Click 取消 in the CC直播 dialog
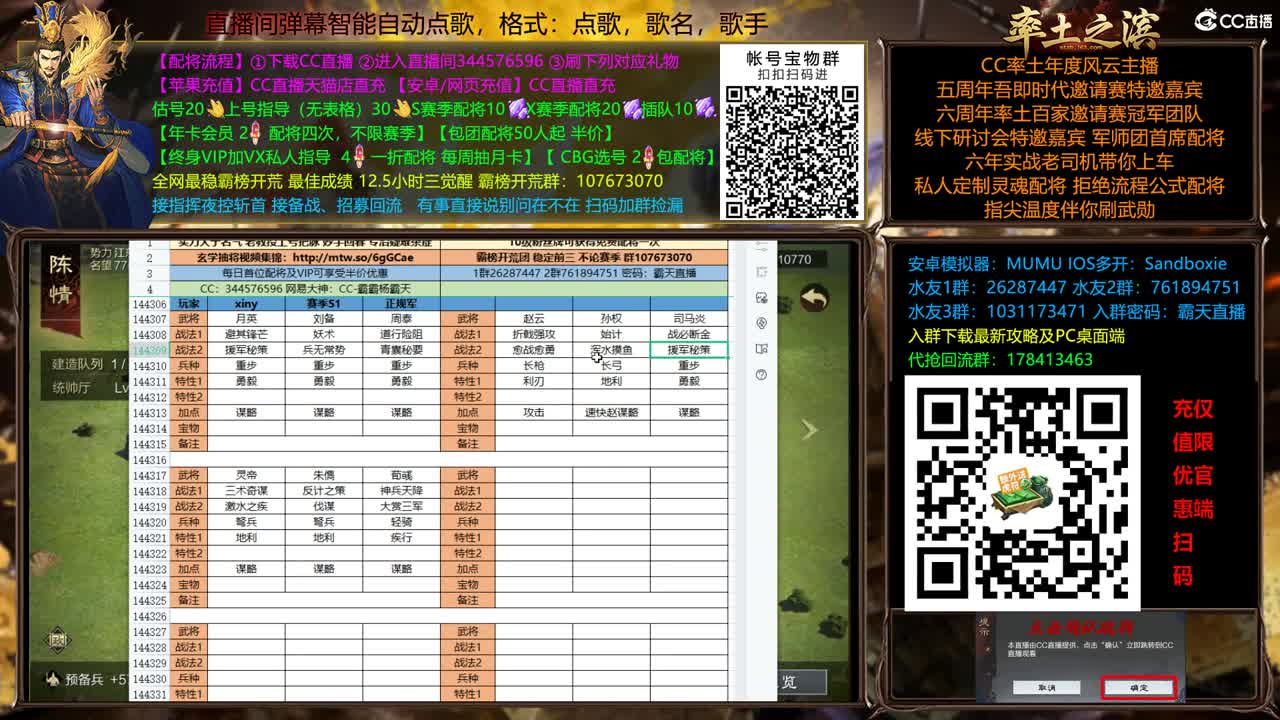The width and height of the screenshot is (1280, 720). [x=1046, y=688]
